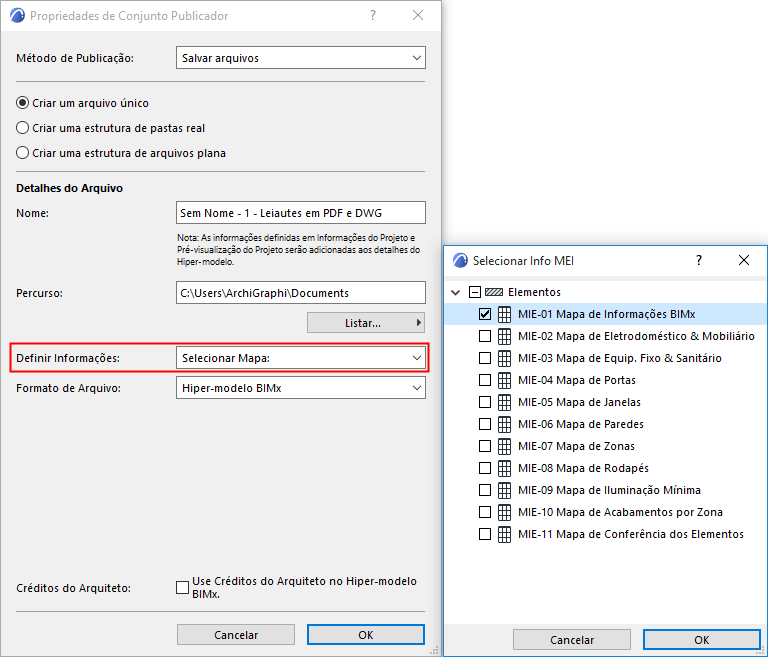768x657 pixels.
Task: Select row MIE-11 Mapa de Conferência dos Elementos
Action: pyautogui.click(x=605, y=535)
